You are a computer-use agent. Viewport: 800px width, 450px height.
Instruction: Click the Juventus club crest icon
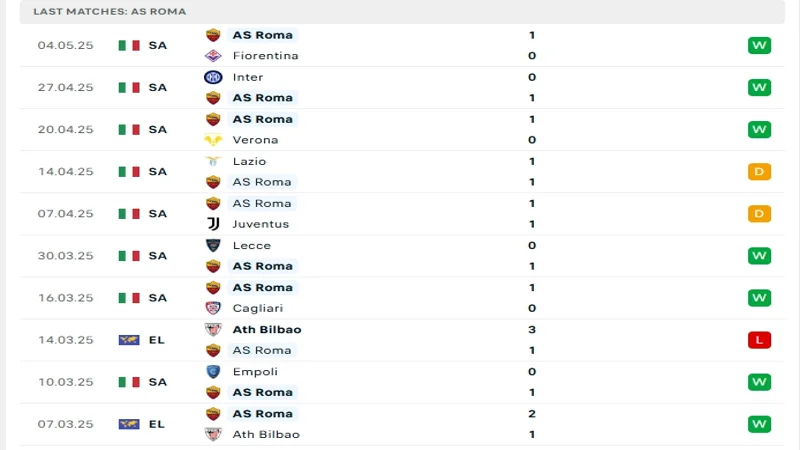point(213,224)
